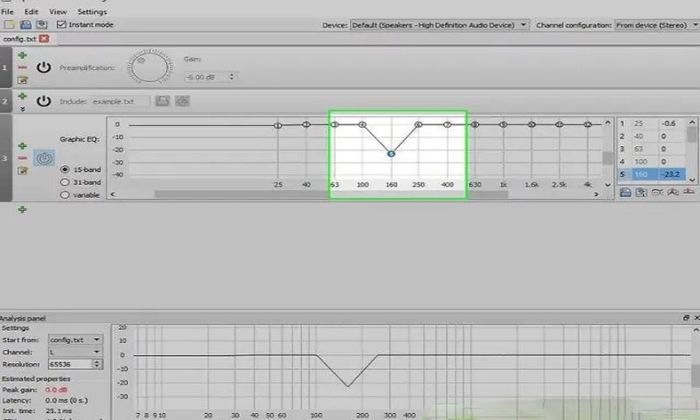Image resolution: width=700 pixels, height=420 pixels.
Task: Remove the Graphic EQ filter
Action: (22, 158)
